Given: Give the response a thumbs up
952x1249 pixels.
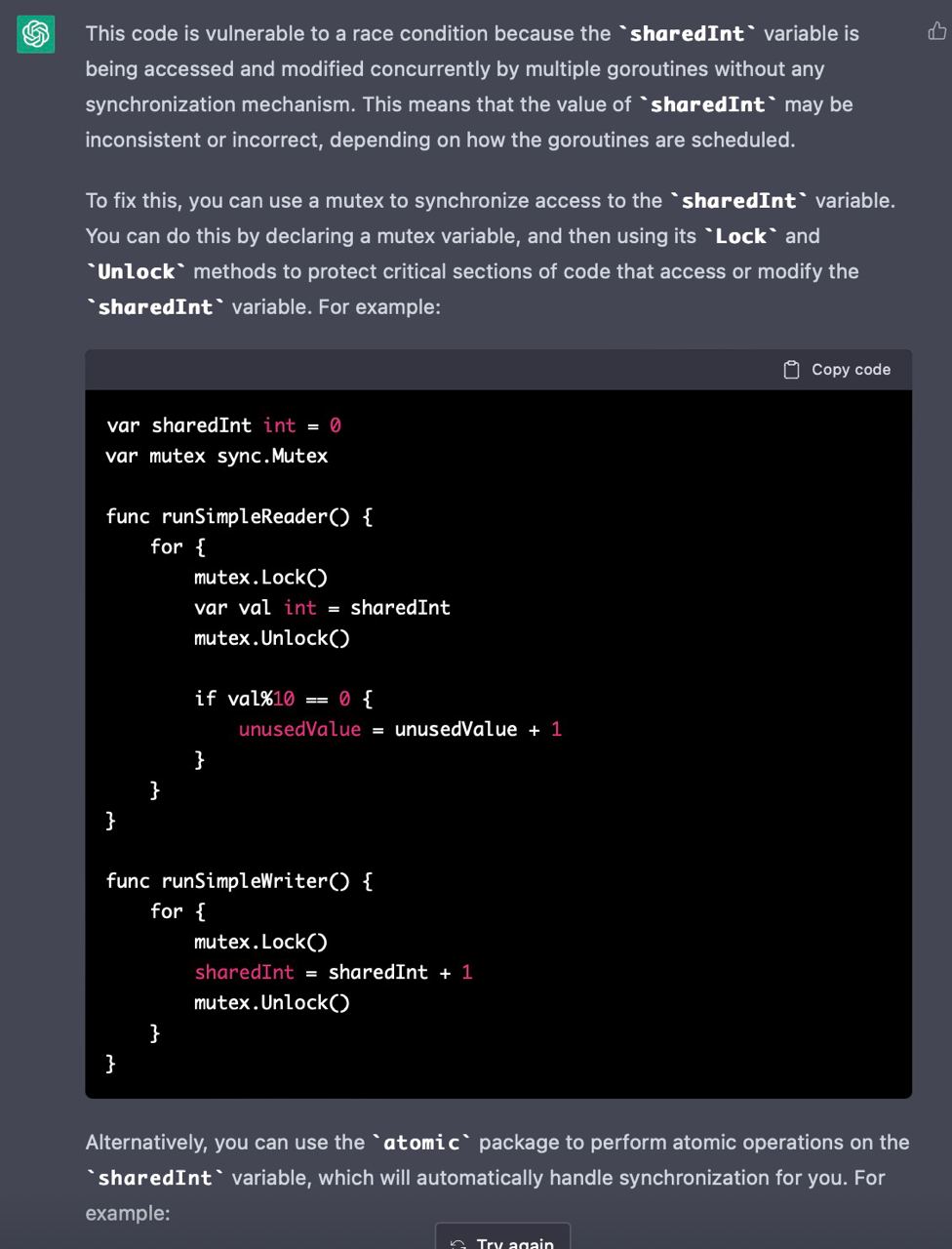Looking at the screenshot, I should [936, 32].
